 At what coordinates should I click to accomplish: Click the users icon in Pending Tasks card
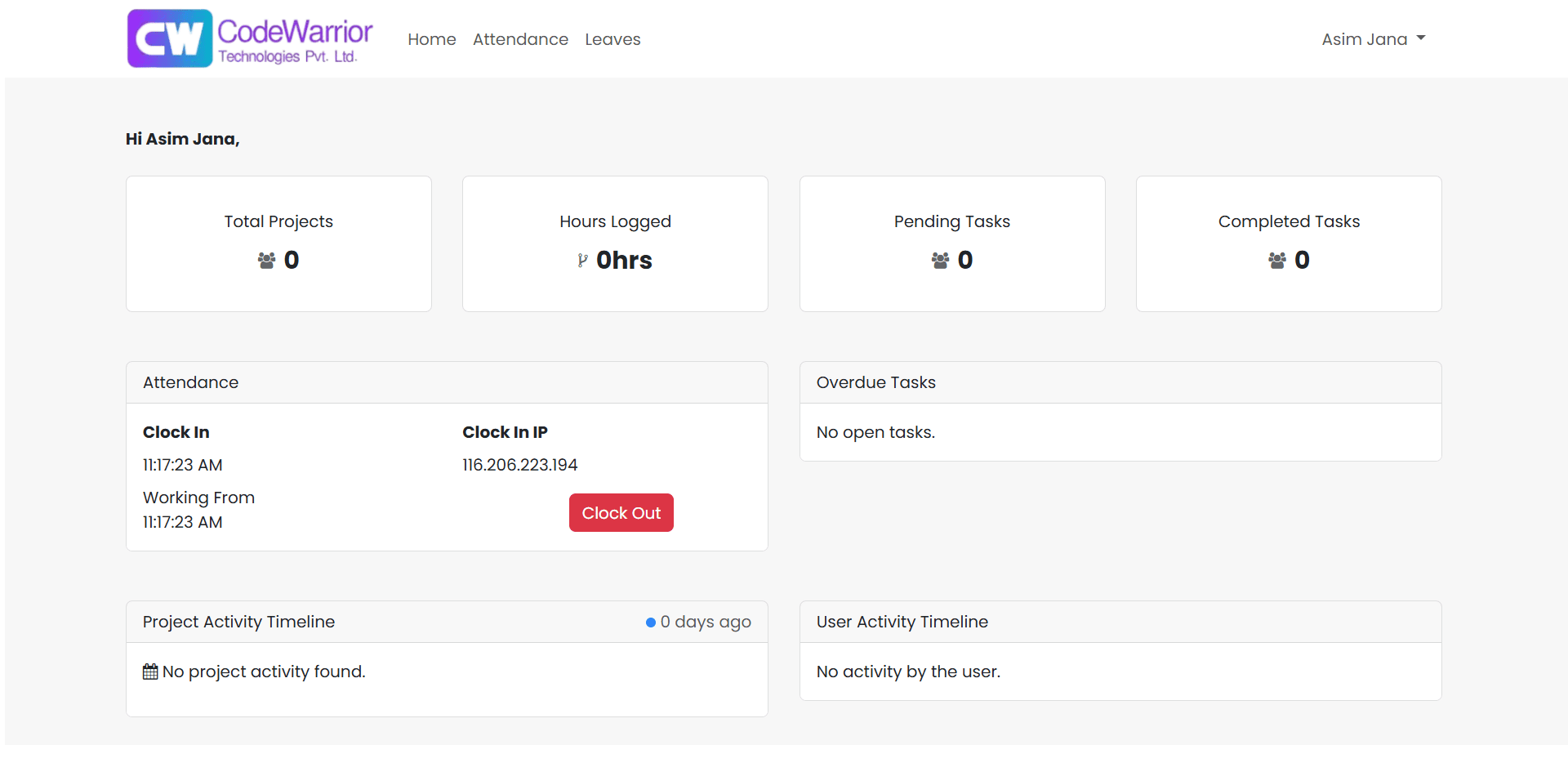(940, 261)
